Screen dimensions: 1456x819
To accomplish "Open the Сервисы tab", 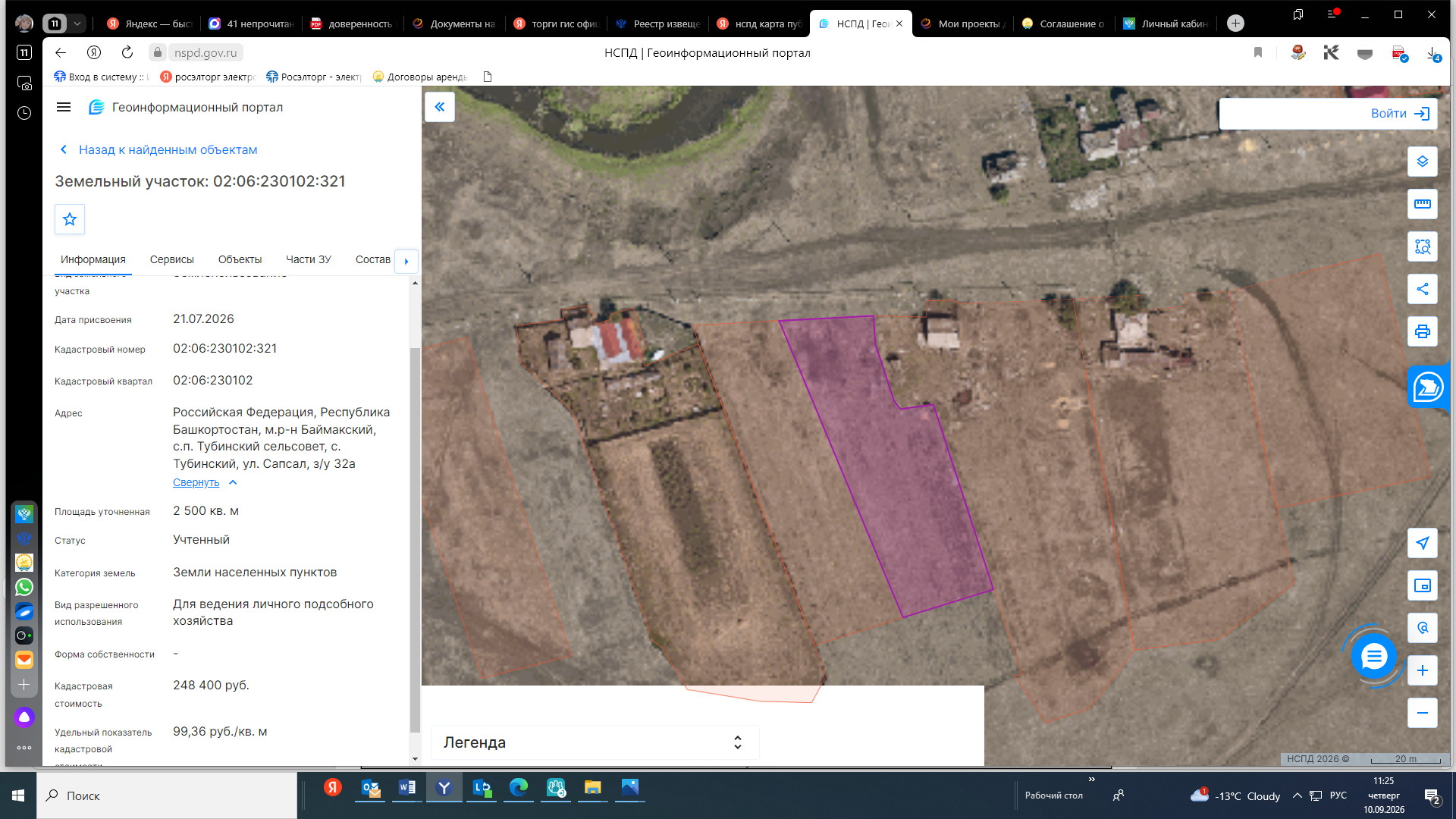I will pos(172,259).
